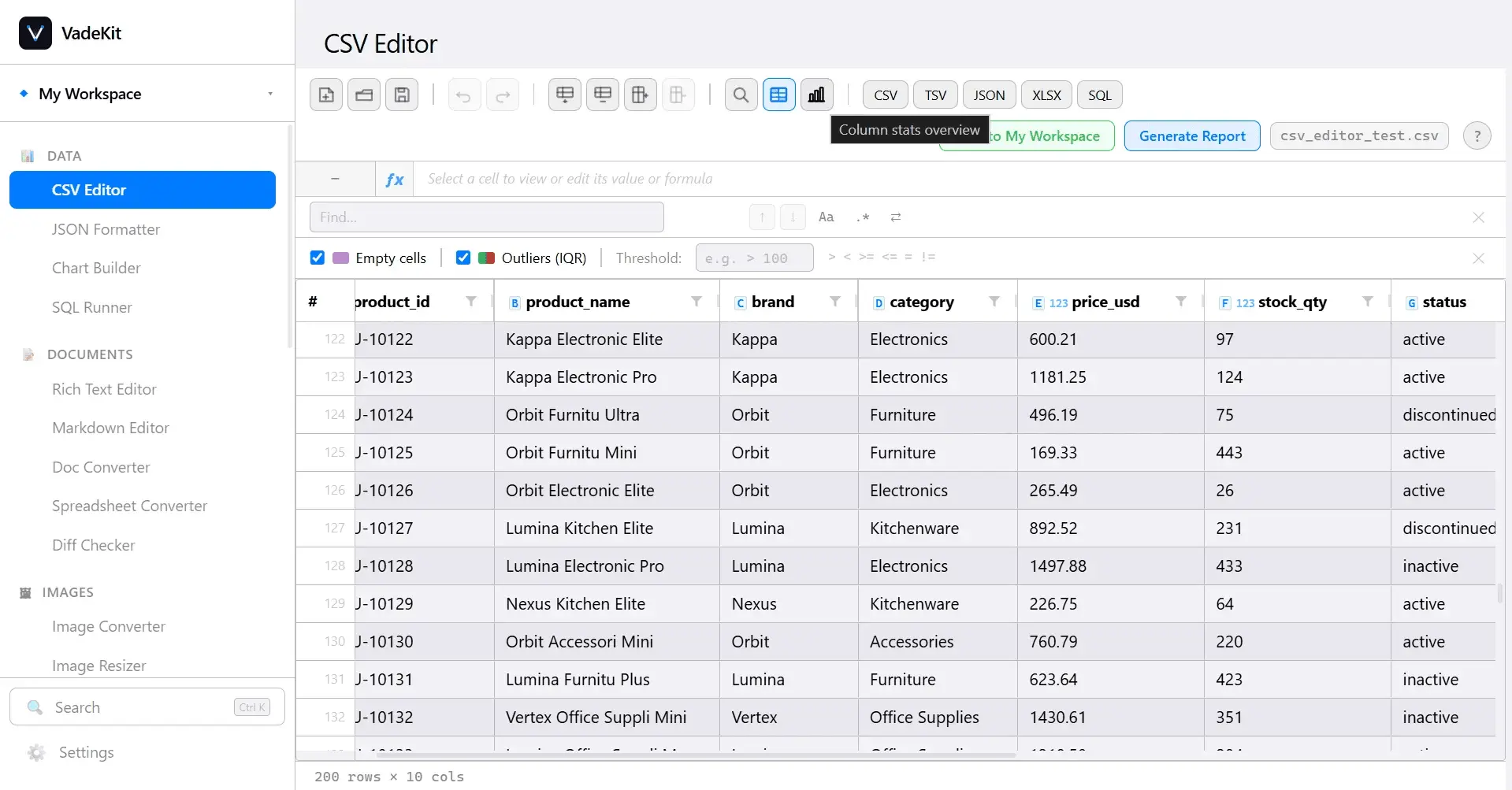This screenshot has height=790, width=1512.
Task: Open the product_name column filter
Action: coord(697,302)
